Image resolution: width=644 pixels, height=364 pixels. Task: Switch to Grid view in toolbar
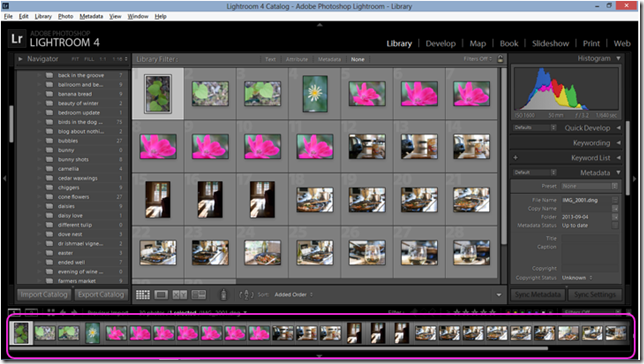(143, 295)
